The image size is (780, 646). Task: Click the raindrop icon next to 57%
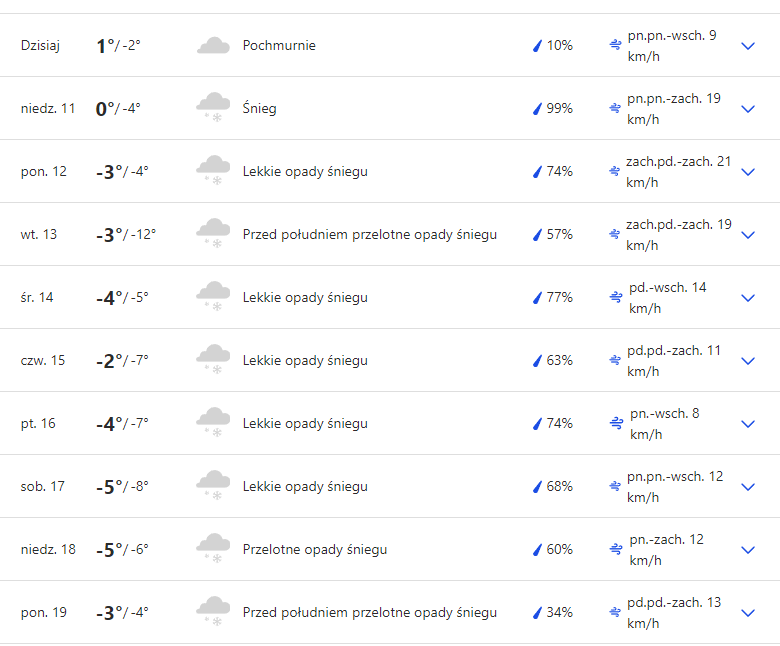point(537,234)
